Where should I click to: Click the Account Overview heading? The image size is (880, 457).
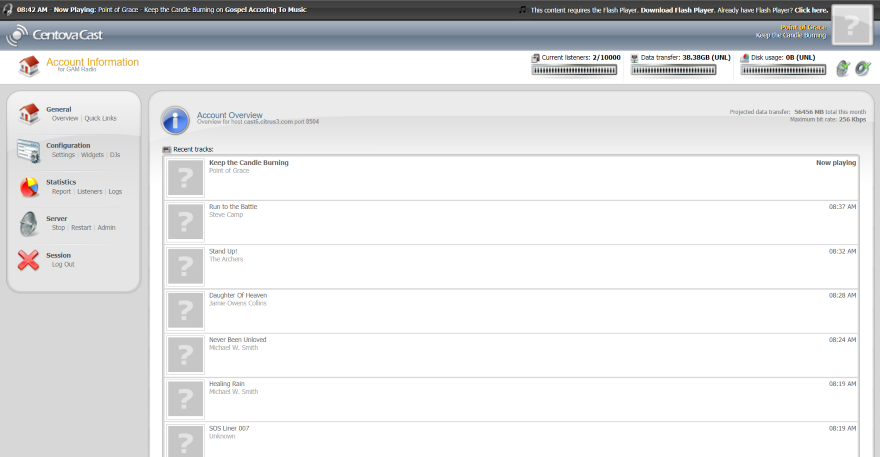click(230, 115)
